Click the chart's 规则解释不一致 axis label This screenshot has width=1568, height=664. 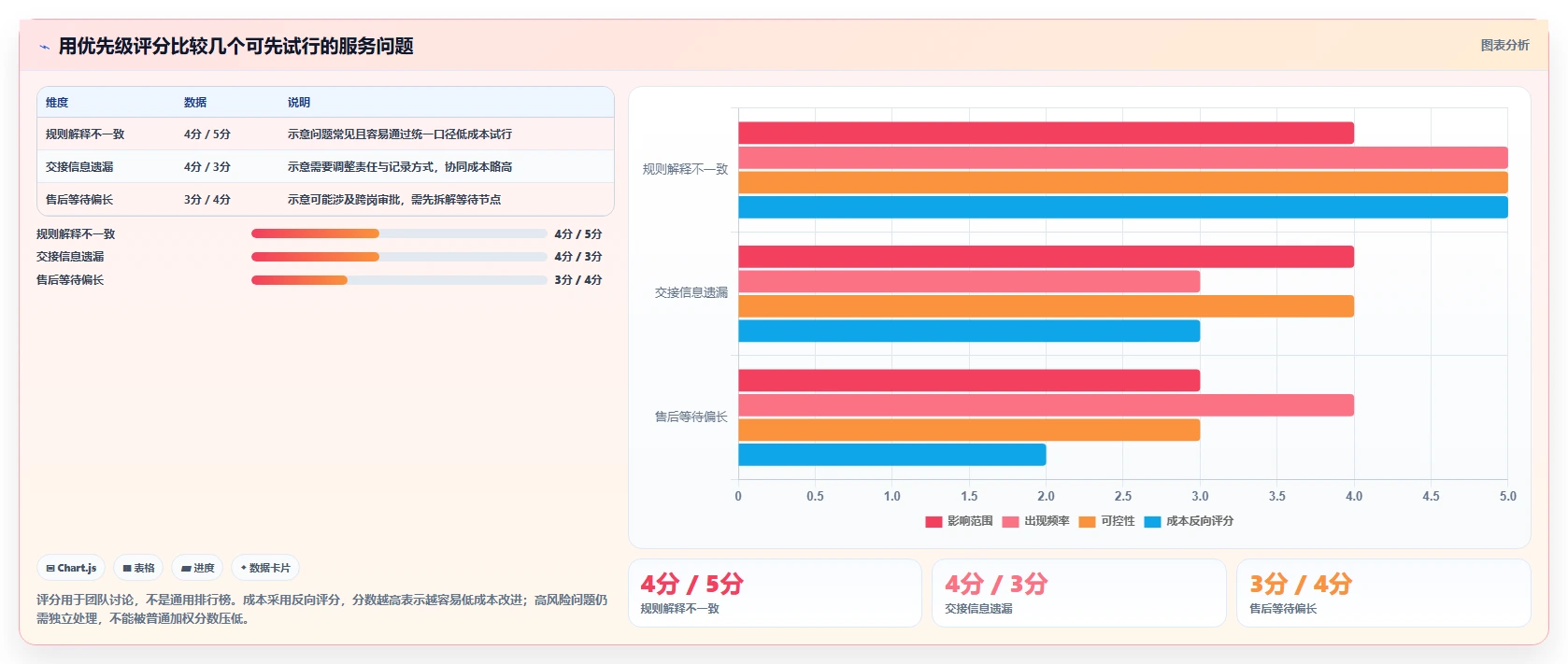(x=685, y=169)
